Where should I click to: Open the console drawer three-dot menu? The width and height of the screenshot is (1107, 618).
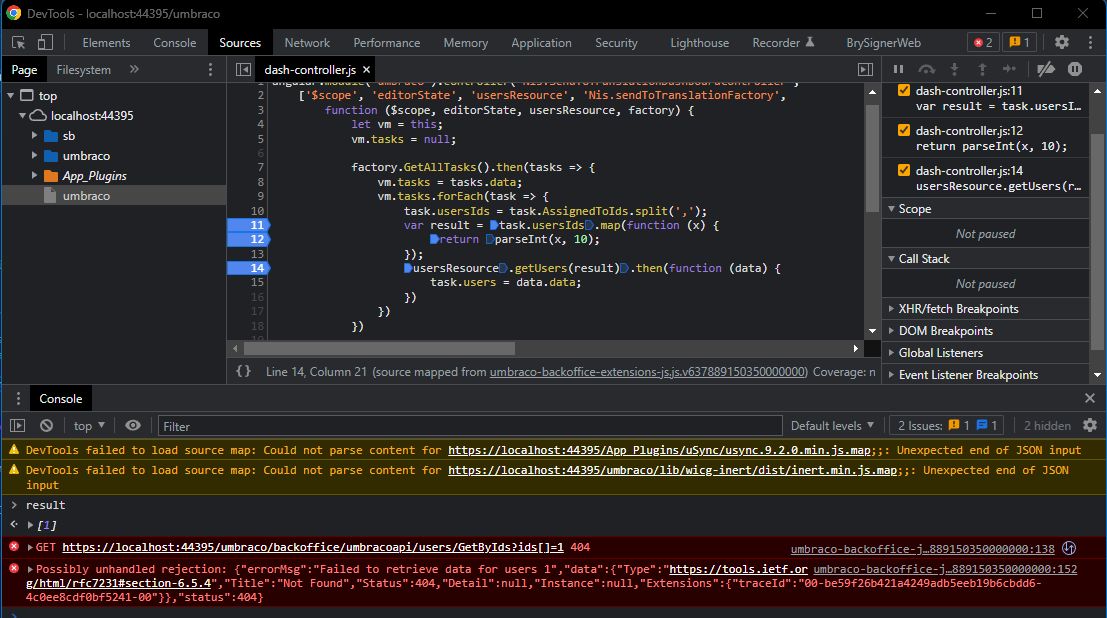click(x=18, y=398)
